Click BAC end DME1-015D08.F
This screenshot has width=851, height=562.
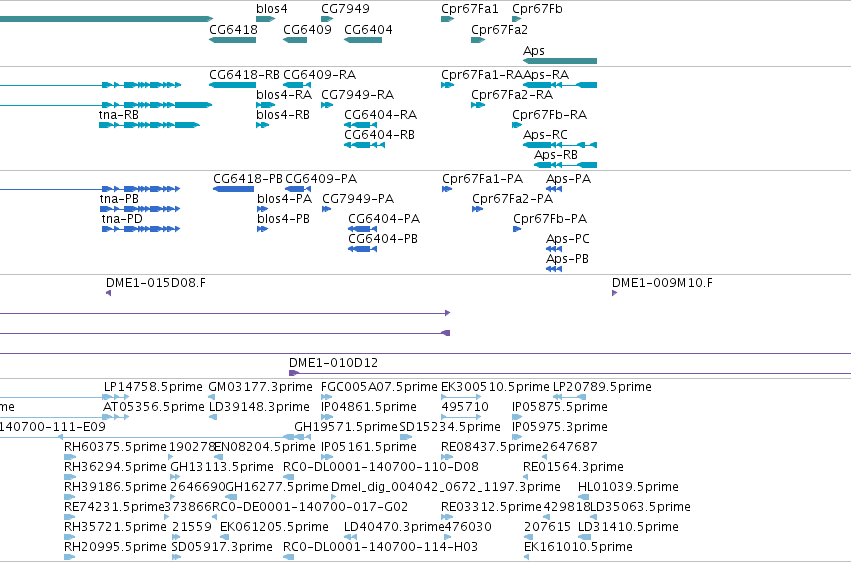[156, 283]
